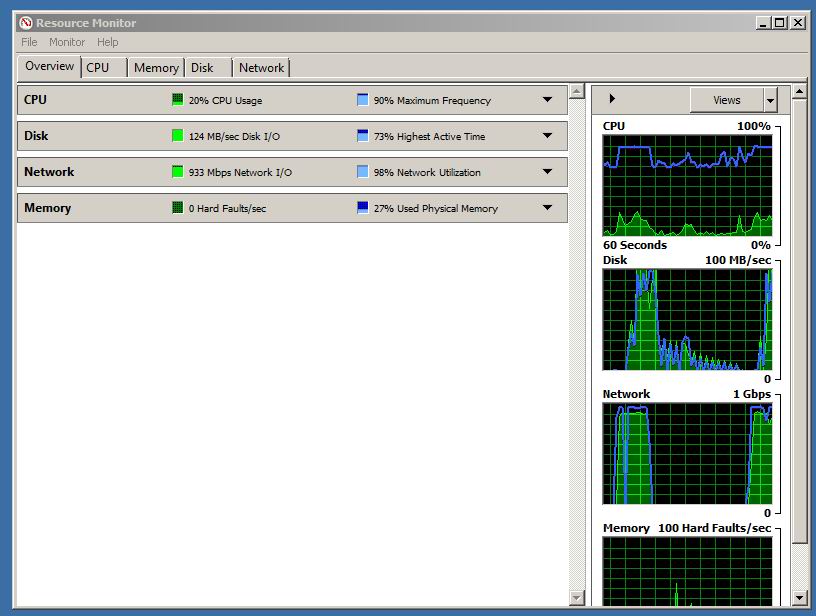Switch to the Disk tab
Screen dimensions: 816x616
coord(203,68)
